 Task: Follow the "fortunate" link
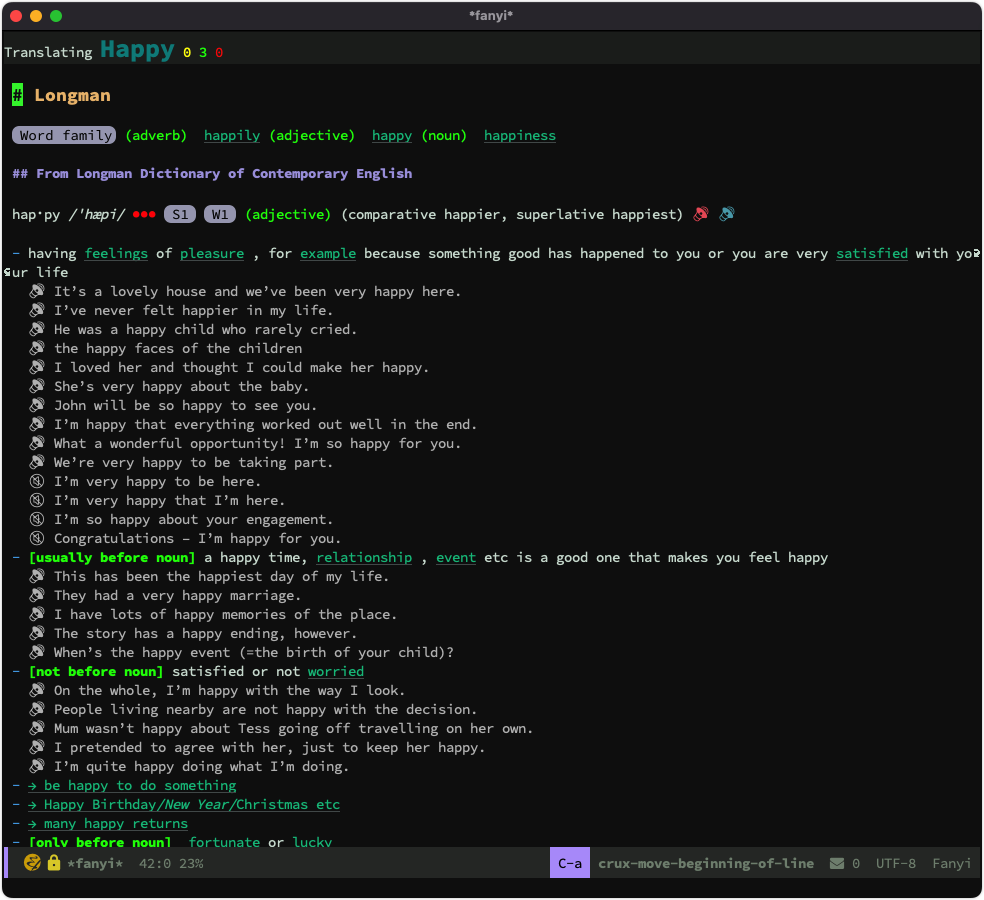coord(224,842)
